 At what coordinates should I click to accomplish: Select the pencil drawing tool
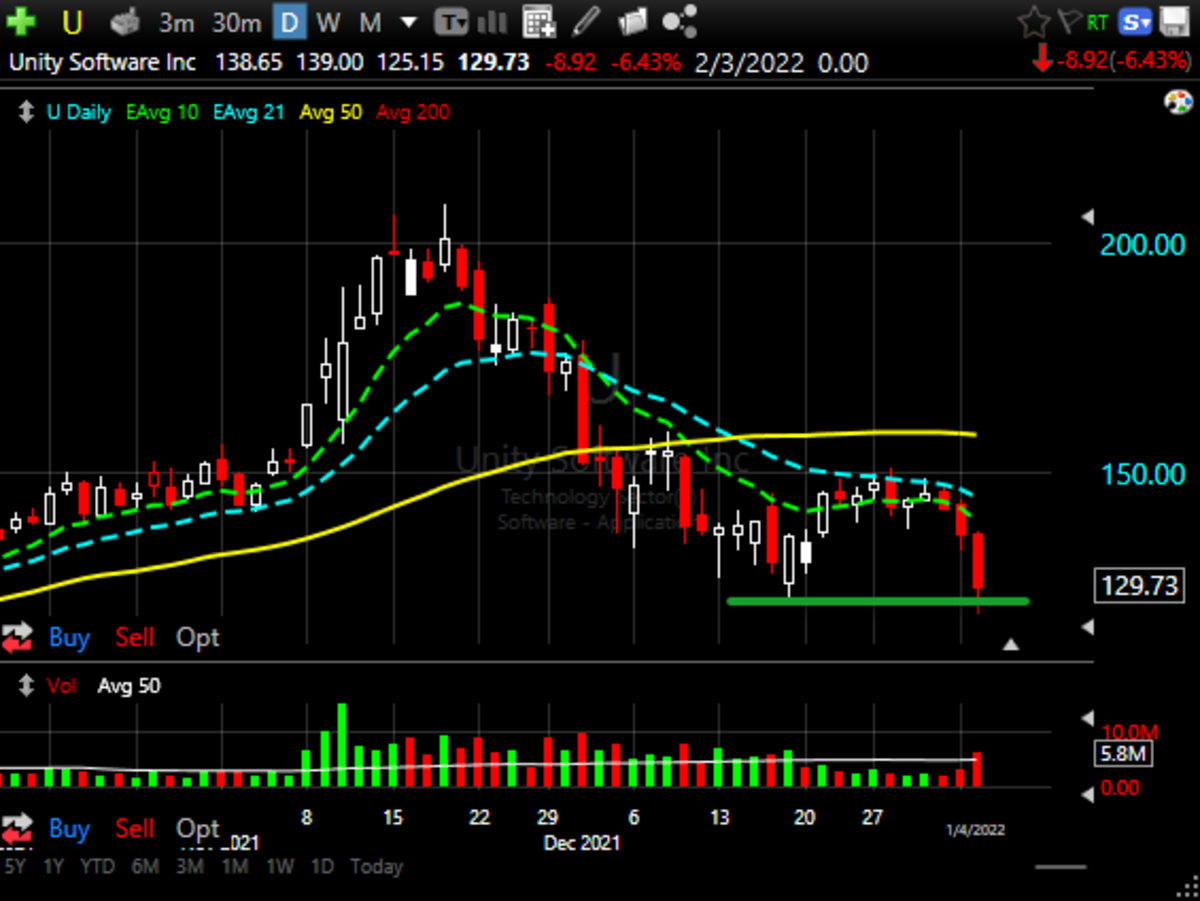pos(586,21)
